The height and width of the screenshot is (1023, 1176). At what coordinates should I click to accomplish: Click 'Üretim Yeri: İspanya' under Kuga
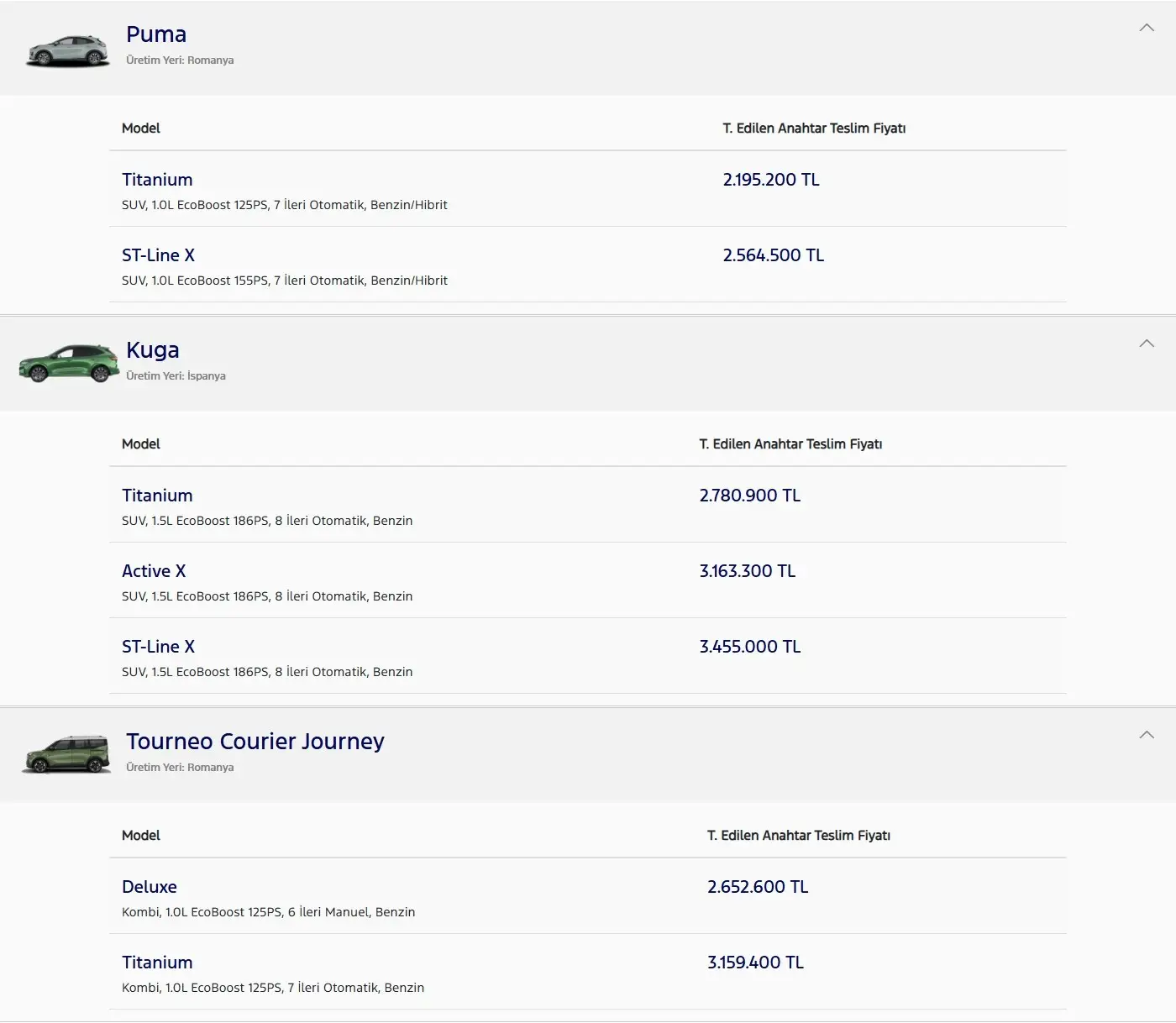point(176,376)
